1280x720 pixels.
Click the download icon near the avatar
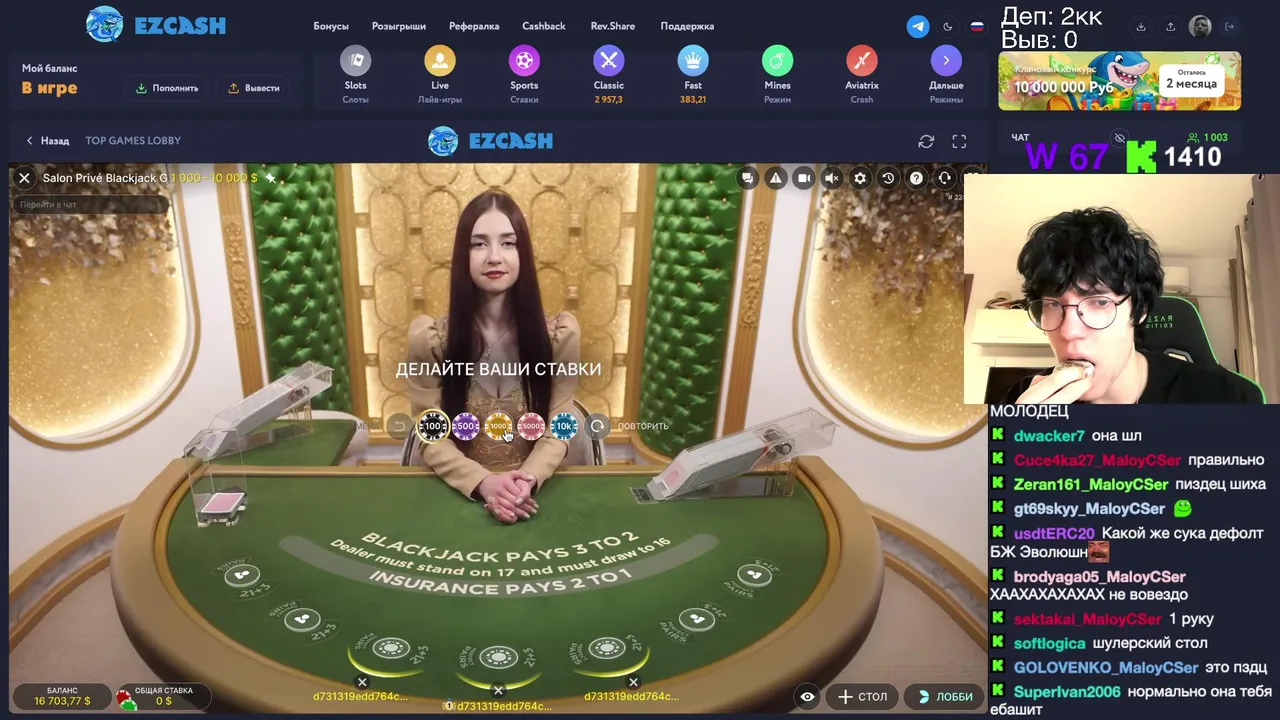click(x=1141, y=27)
